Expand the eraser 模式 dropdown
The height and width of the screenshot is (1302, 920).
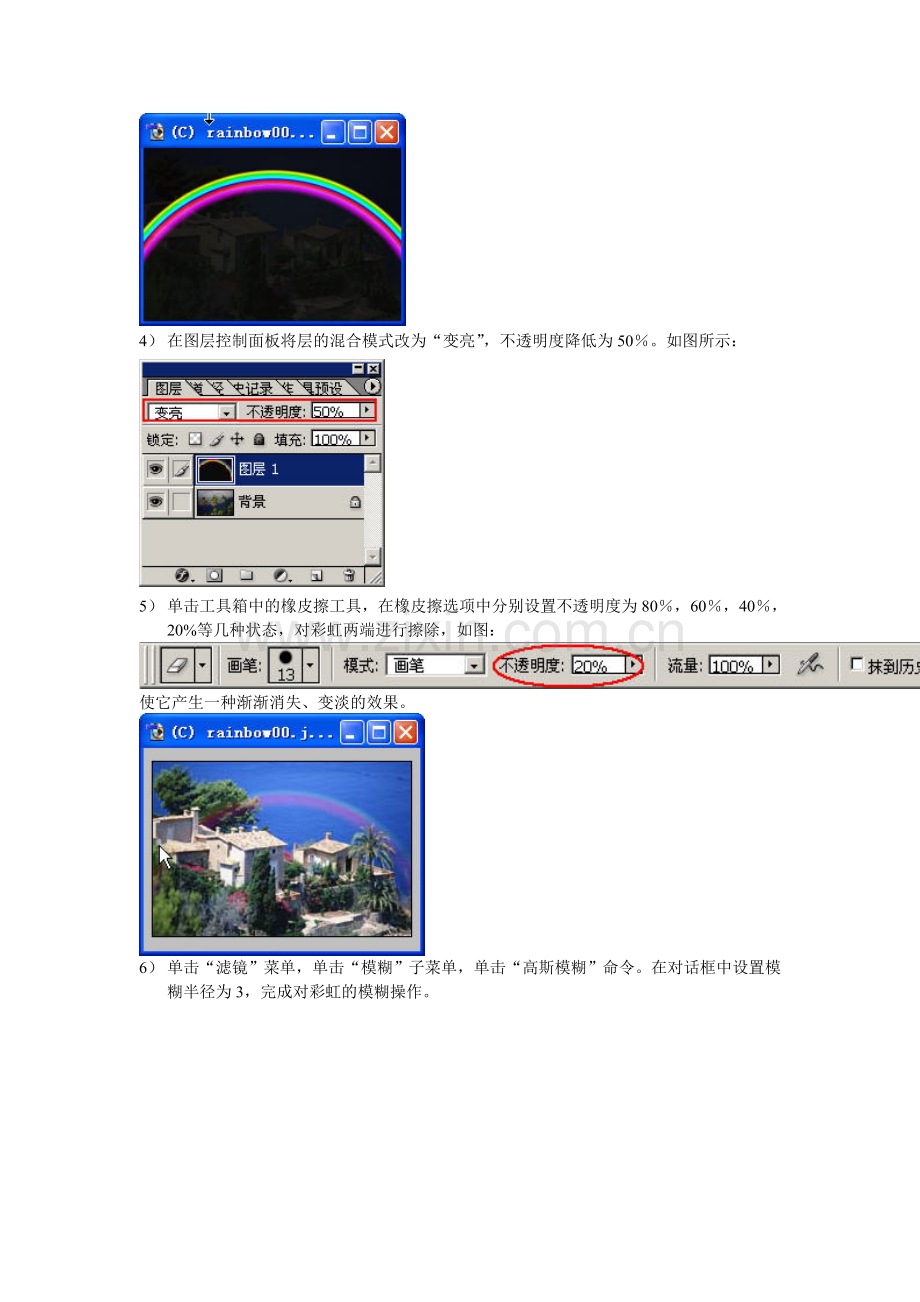[475, 666]
